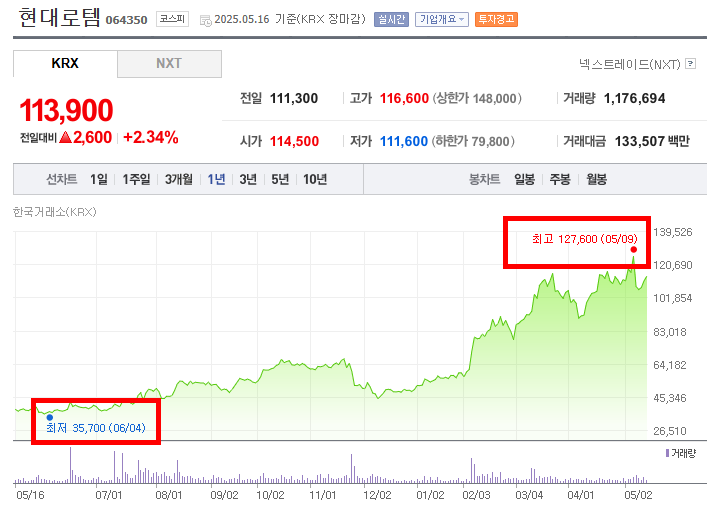Screen dimensions: 707x515
Task: Switch to the KRX tab
Action: tap(65, 64)
